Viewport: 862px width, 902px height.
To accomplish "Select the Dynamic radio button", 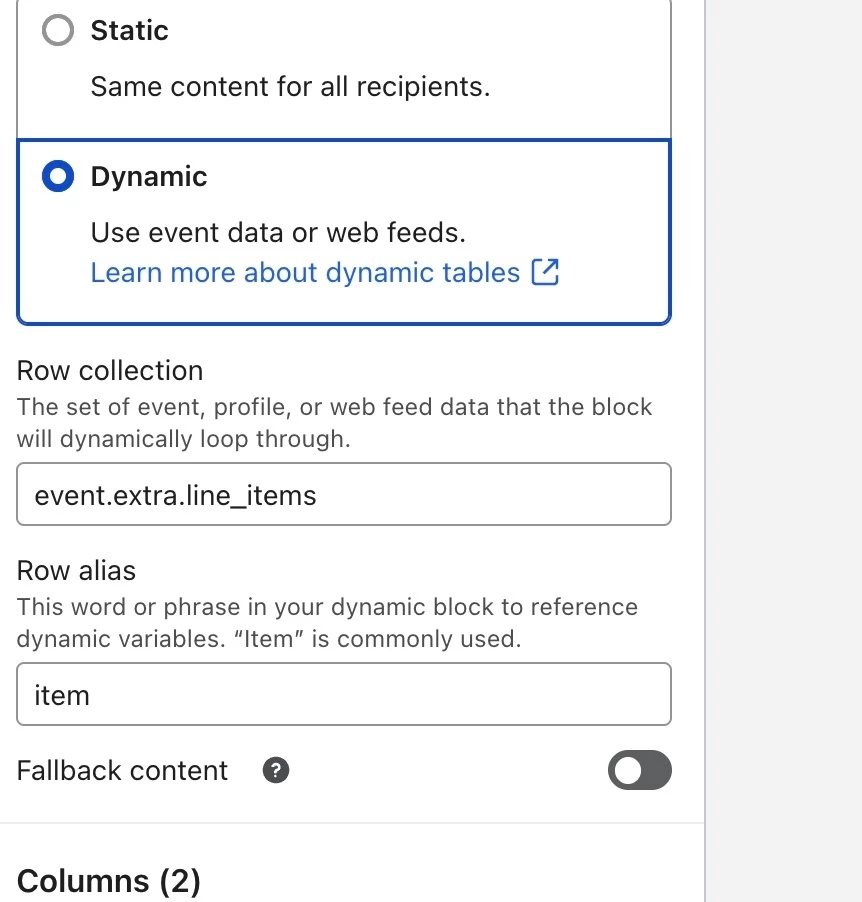I will coord(58,177).
